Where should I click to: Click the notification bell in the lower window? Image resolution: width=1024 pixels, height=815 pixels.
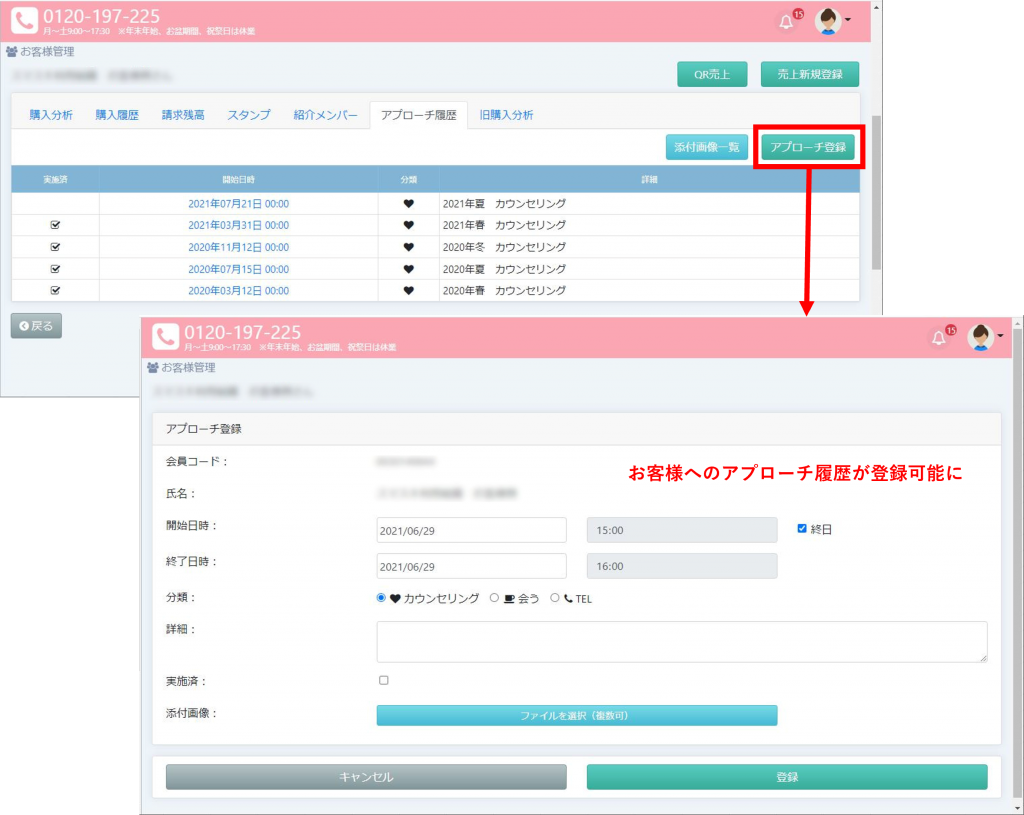(x=939, y=338)
